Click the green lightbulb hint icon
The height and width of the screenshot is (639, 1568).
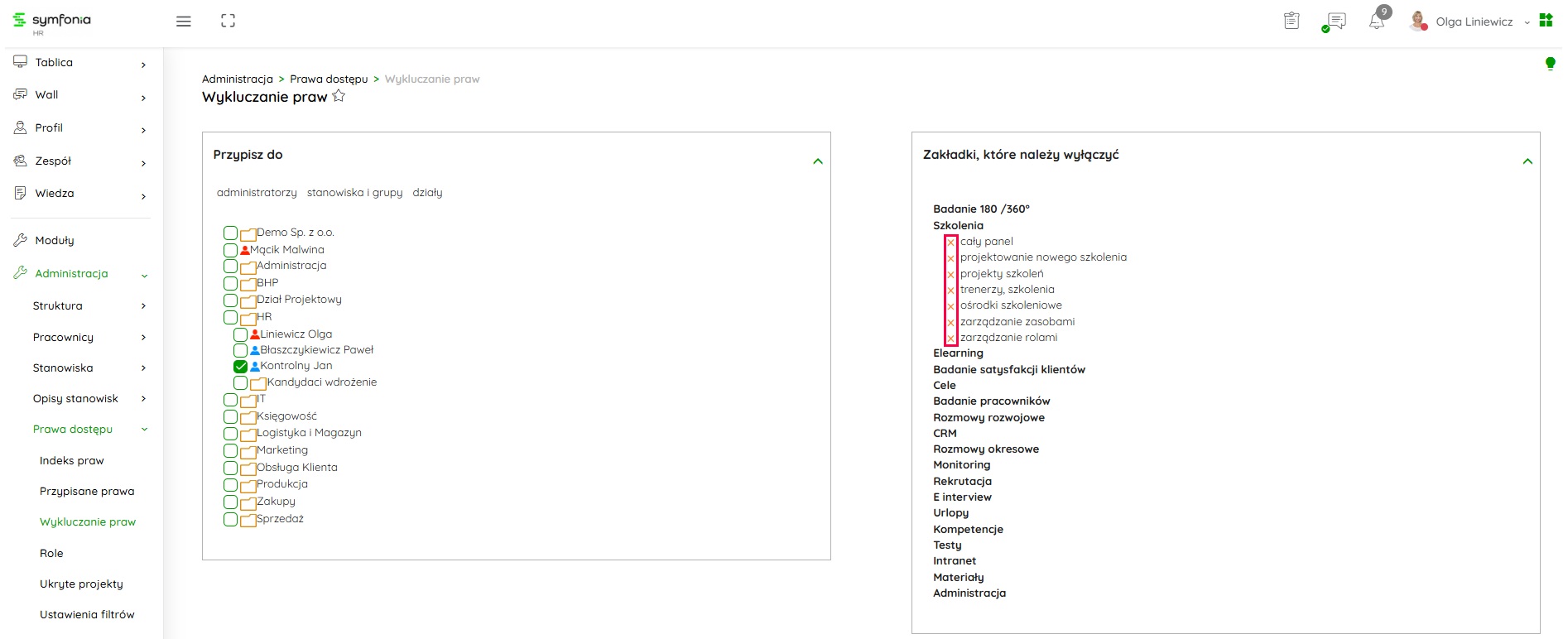click(x=1550, y=64)
